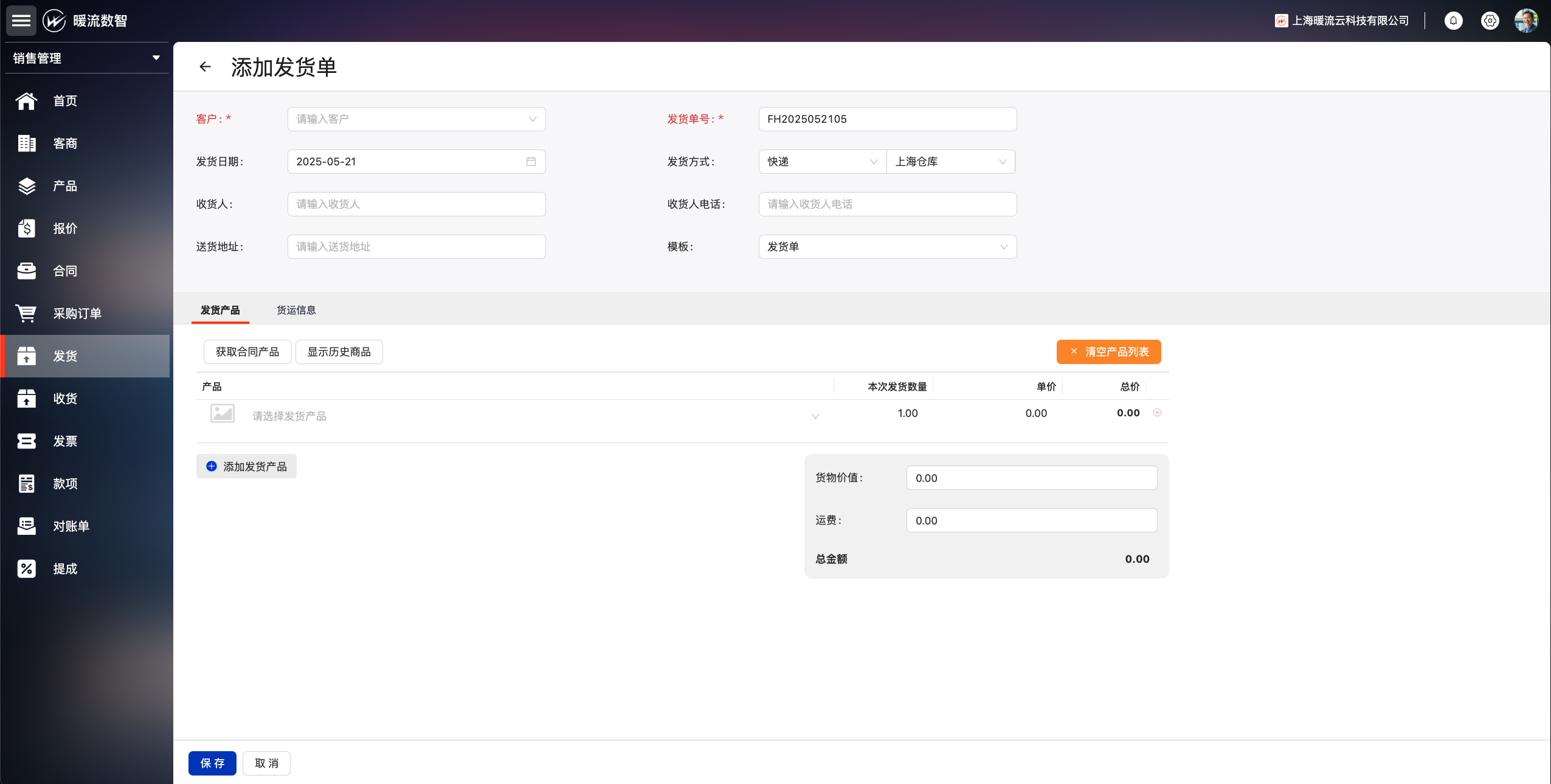Click the user avatar picture

click(1526, 21)
